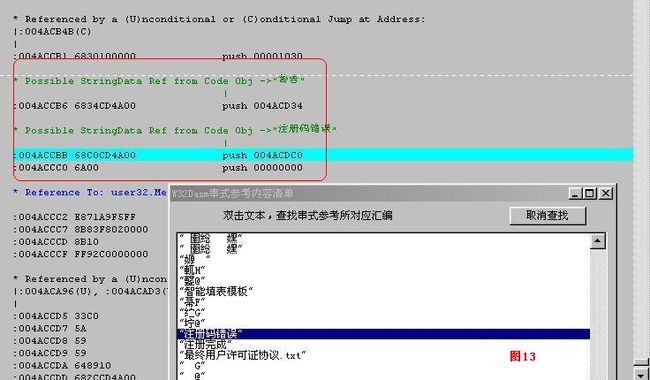Click the line :004ACCDA 648910
Image resolution: width=650 pixels, height=380 pixels.
click(62, 365)
